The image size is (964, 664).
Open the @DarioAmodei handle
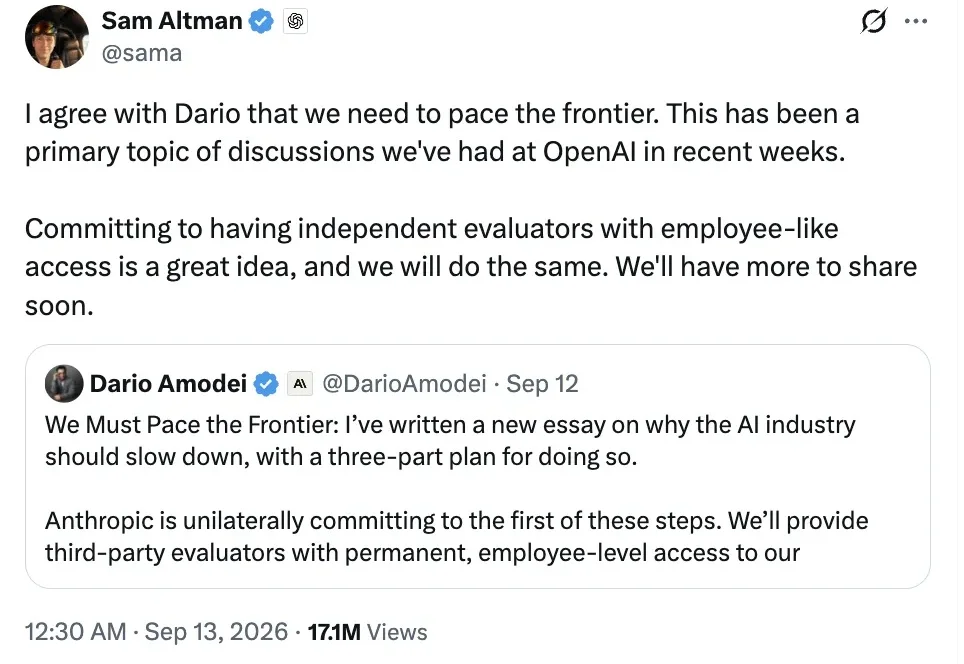(x=405, y=384)
